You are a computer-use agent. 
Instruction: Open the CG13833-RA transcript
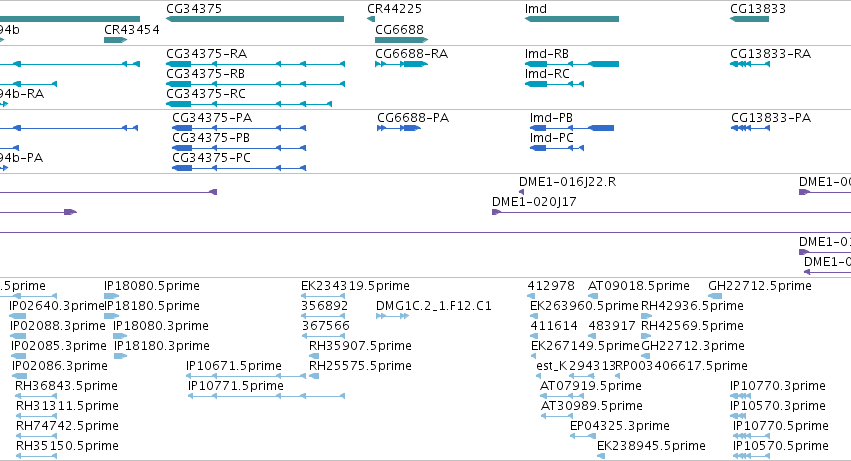click(x=750, y=64)
